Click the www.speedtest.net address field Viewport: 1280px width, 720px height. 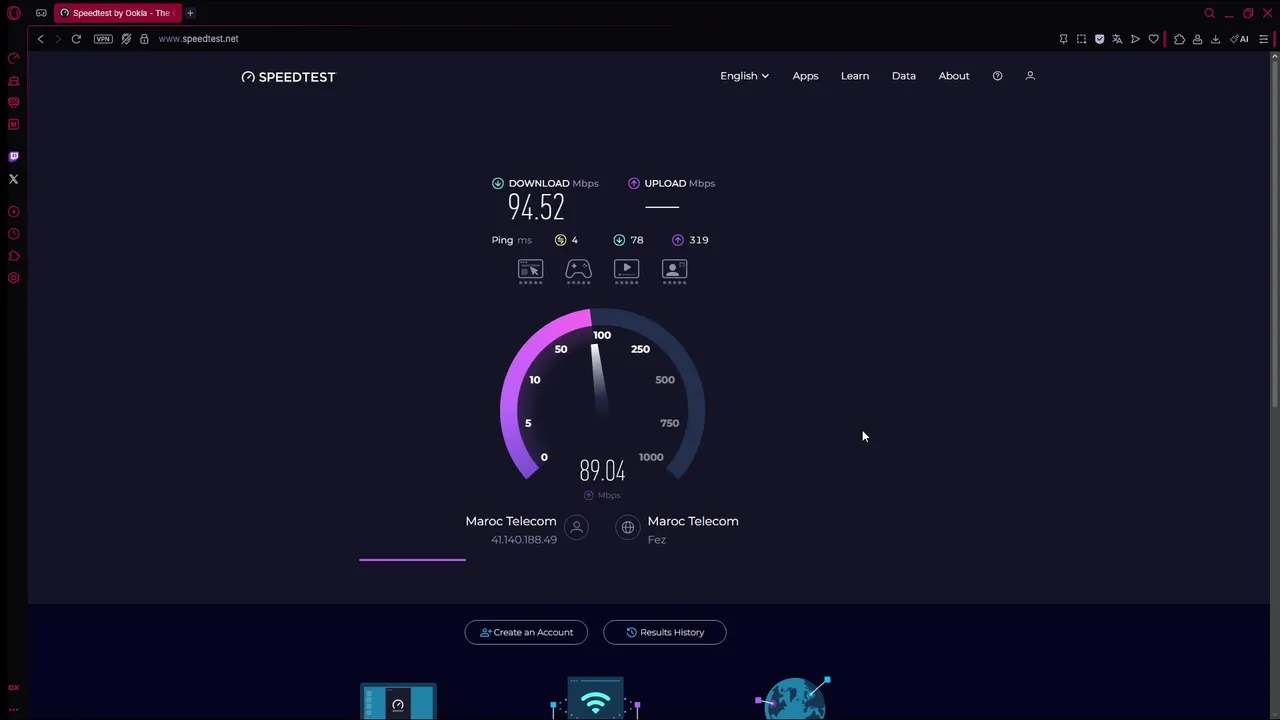click(198, 39)
